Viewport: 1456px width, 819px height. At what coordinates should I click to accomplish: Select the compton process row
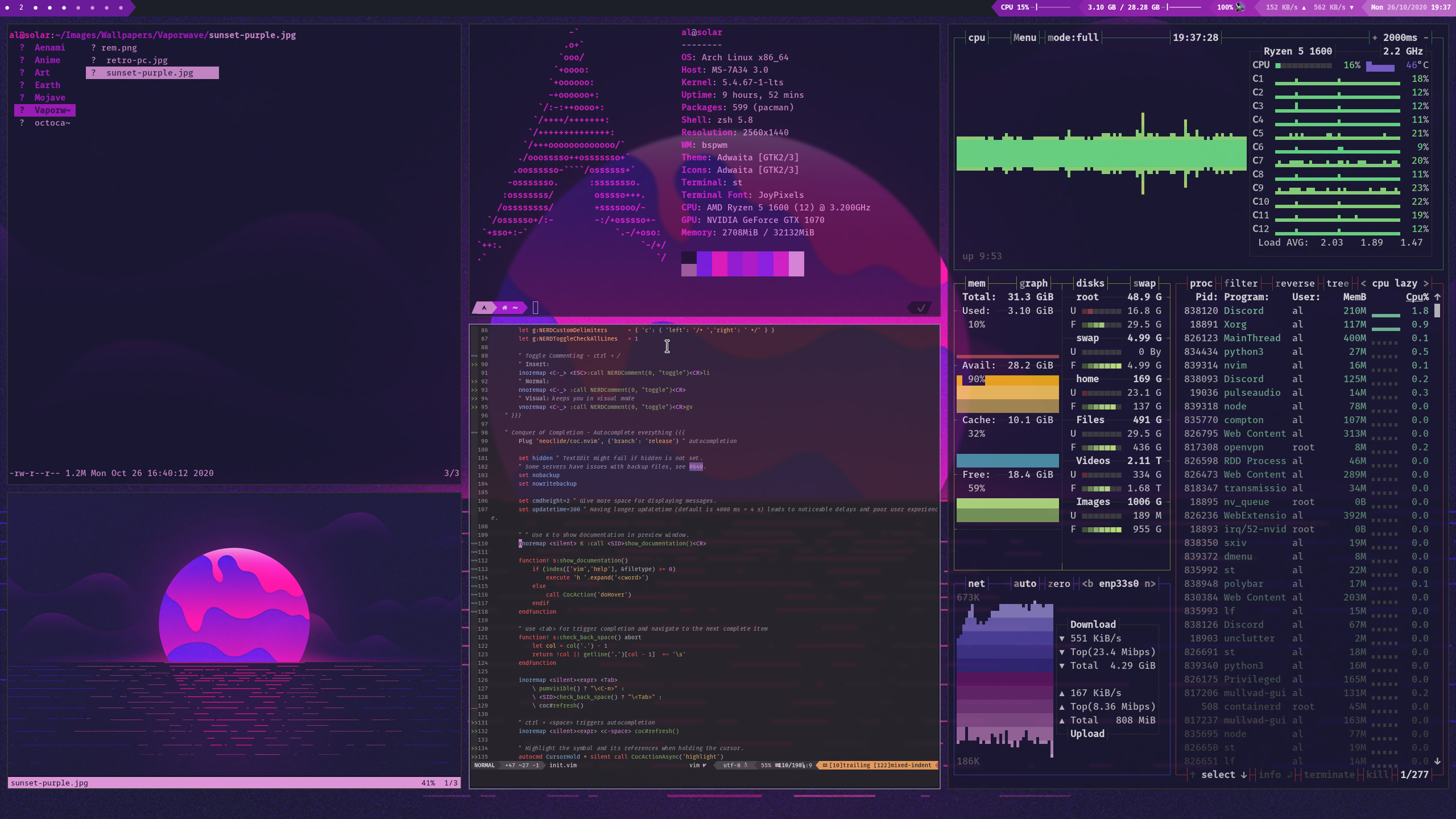click(1306, 420)
